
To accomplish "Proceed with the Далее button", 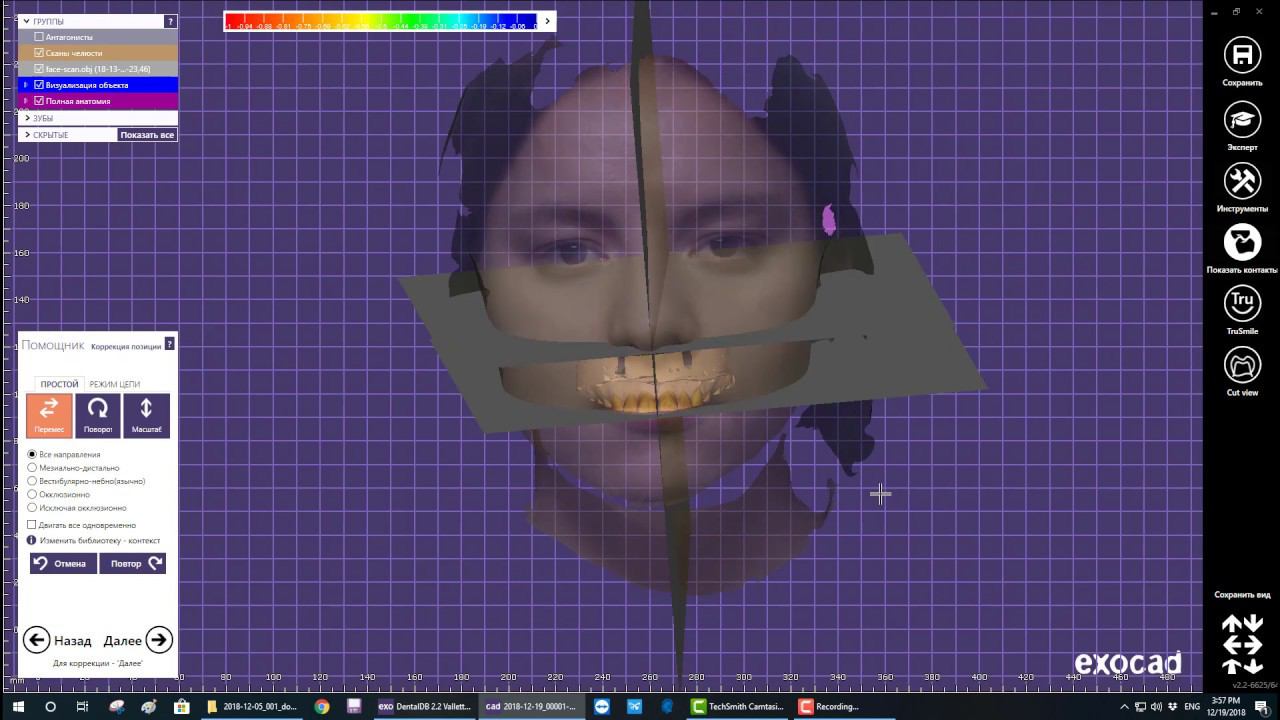I will point(138,640).
